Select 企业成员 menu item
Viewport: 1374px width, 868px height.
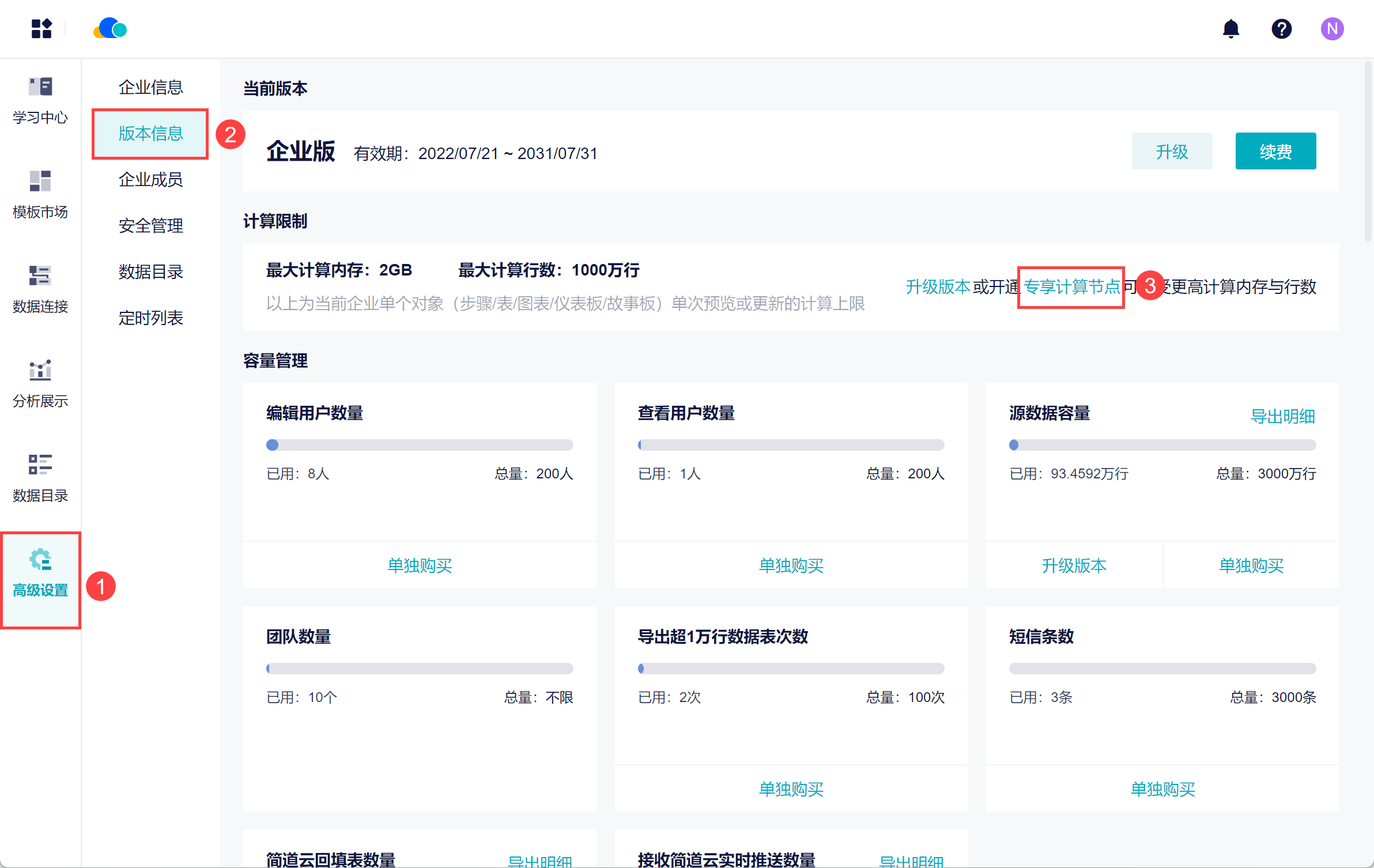pyautogui.click(x=150, y=179)
